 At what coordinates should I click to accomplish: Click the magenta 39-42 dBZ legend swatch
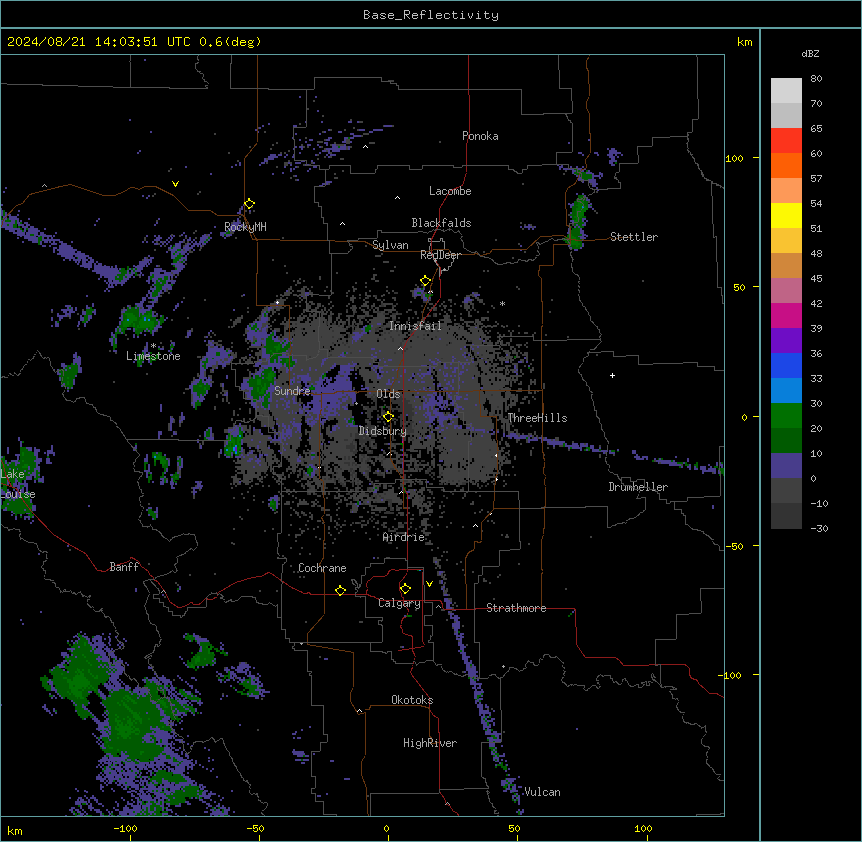pos(786,315)
